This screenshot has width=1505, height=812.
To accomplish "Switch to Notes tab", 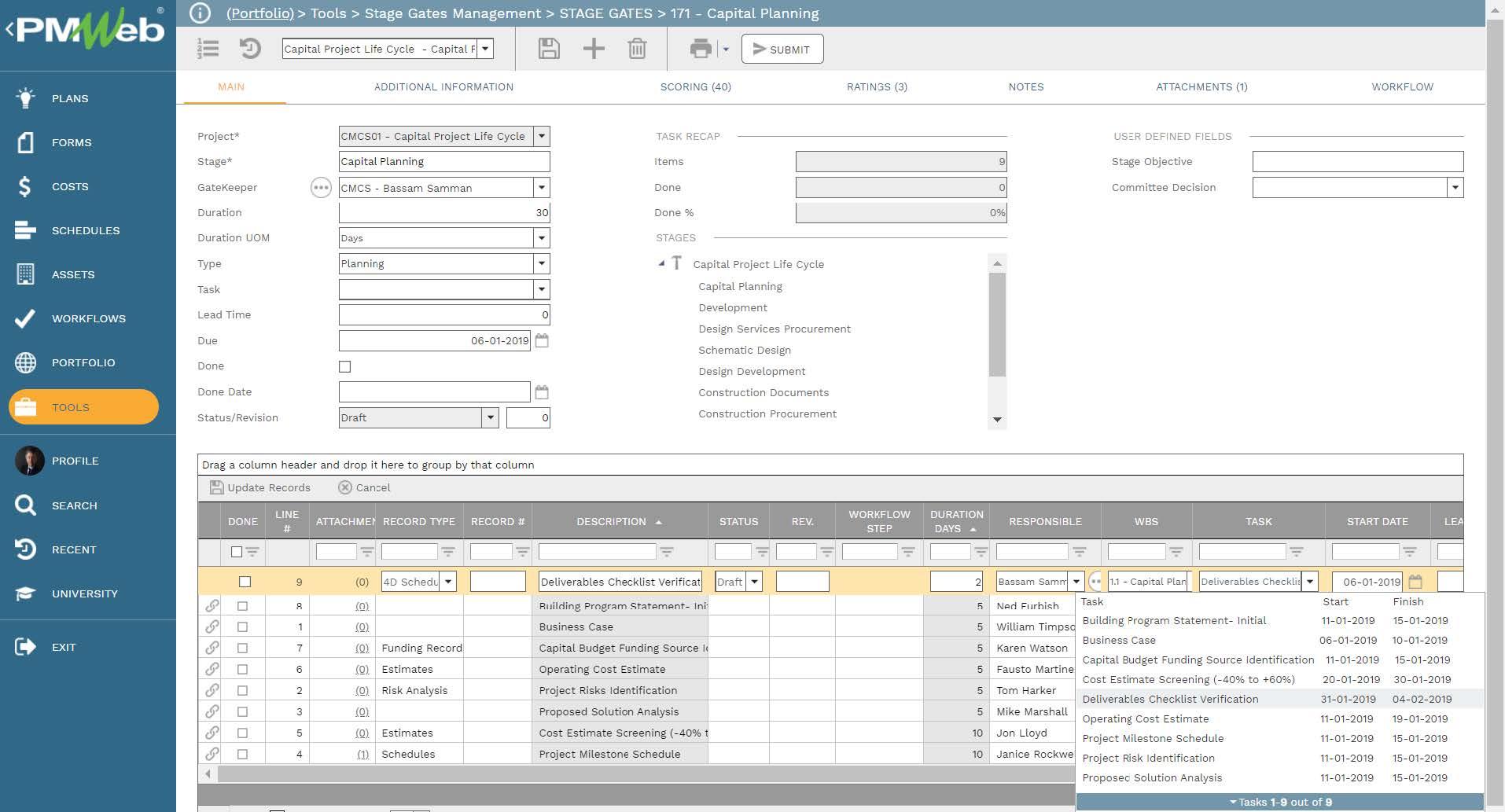I will coord(1026,86).
